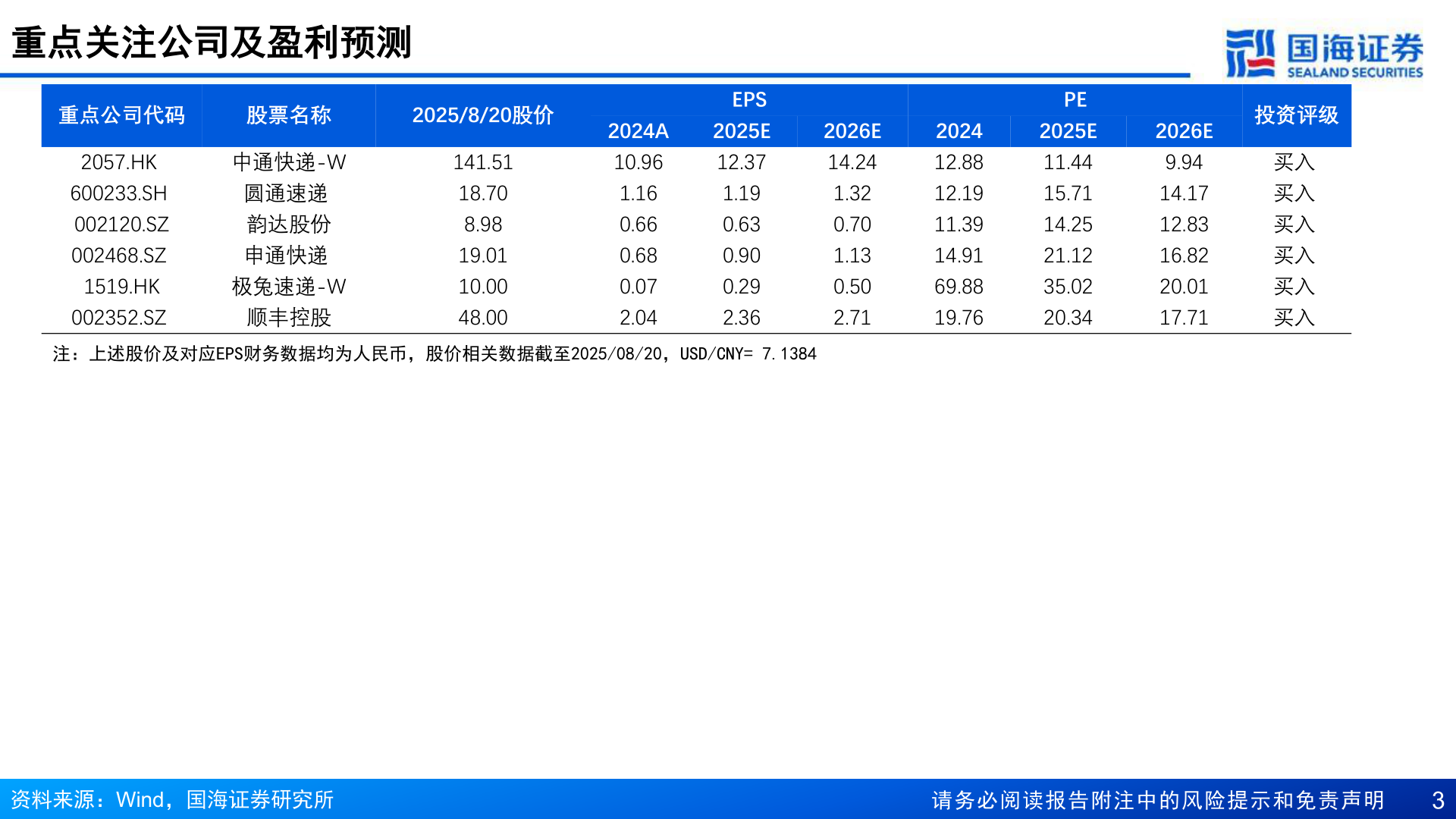
Task: Click the PE column group header
Action: pyautogui.click(x=1075, y=99)
